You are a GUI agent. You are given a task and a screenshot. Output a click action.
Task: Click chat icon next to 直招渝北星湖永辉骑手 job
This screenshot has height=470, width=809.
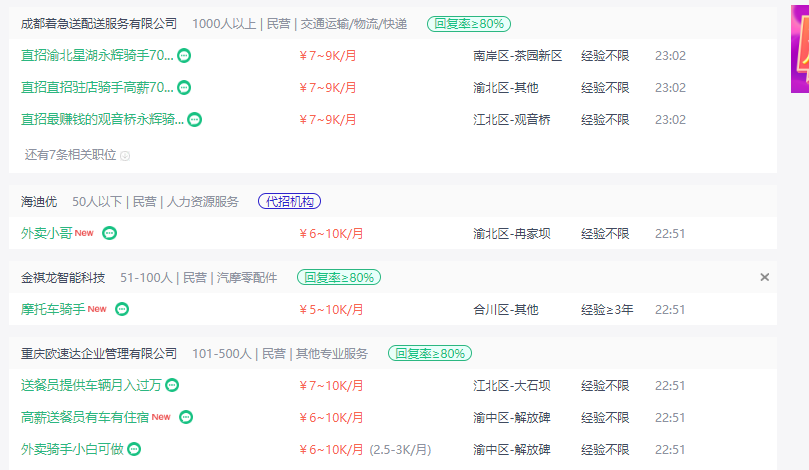[185, 56]
